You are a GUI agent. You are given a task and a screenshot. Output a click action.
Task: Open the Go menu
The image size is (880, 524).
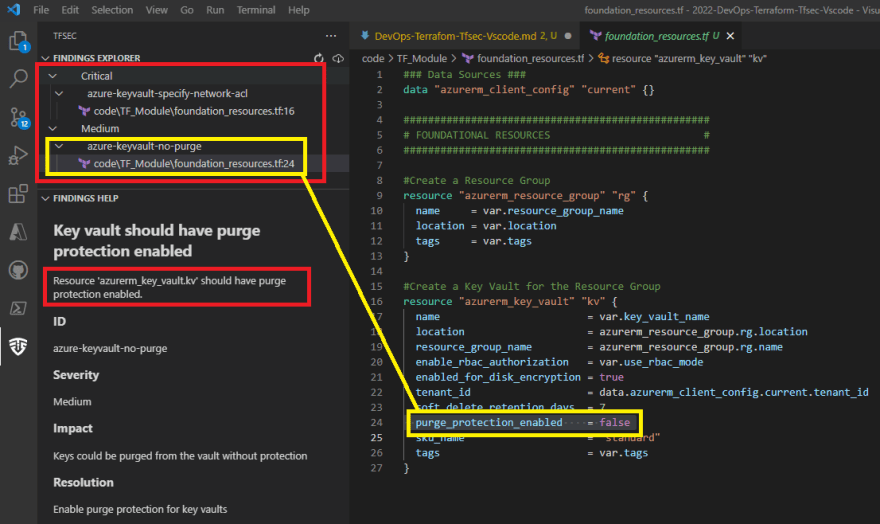click(187, 10)
